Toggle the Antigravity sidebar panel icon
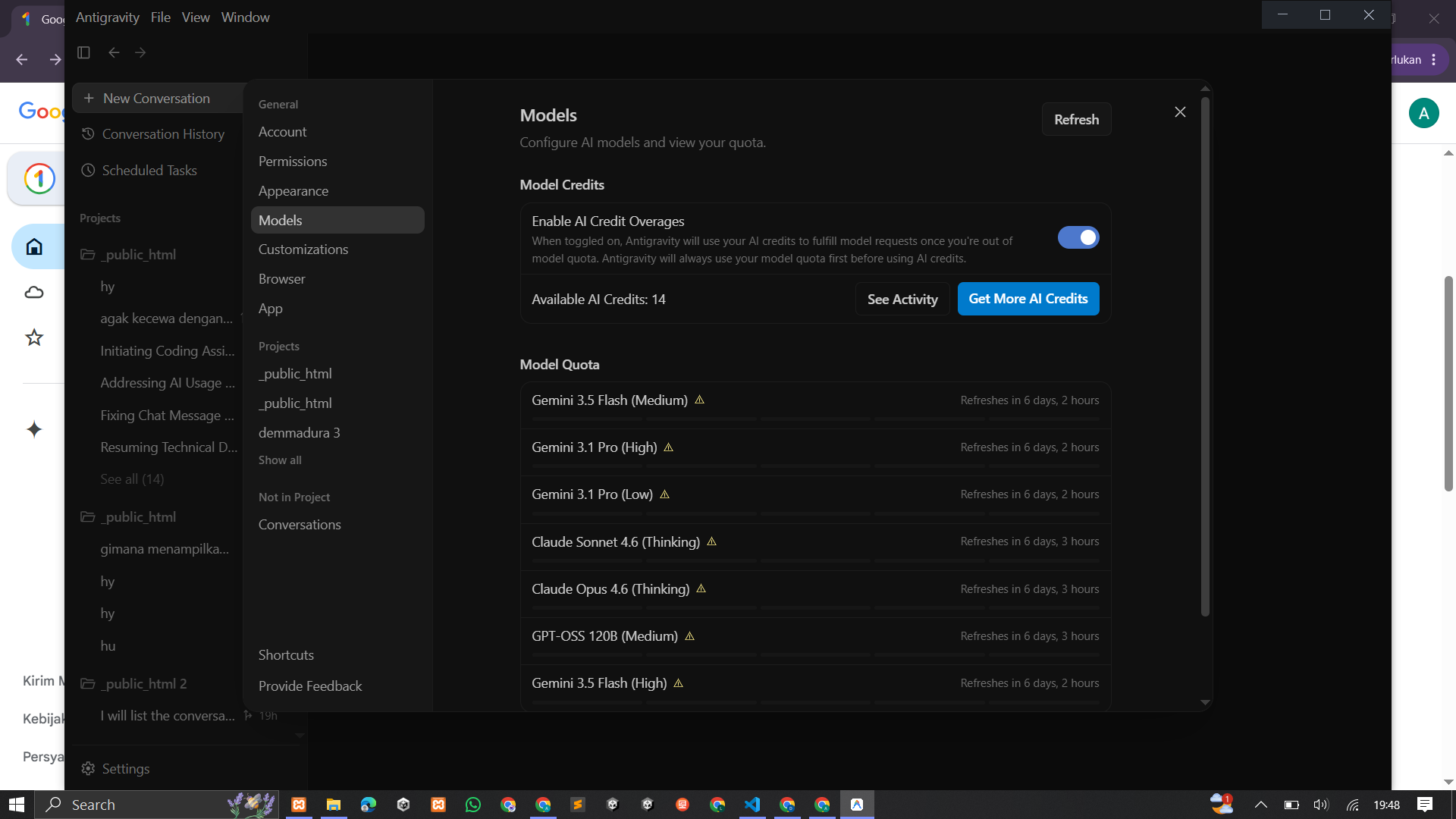Image resolution: width=1456 pixels, height=819 pixels. tap(83, 52)
